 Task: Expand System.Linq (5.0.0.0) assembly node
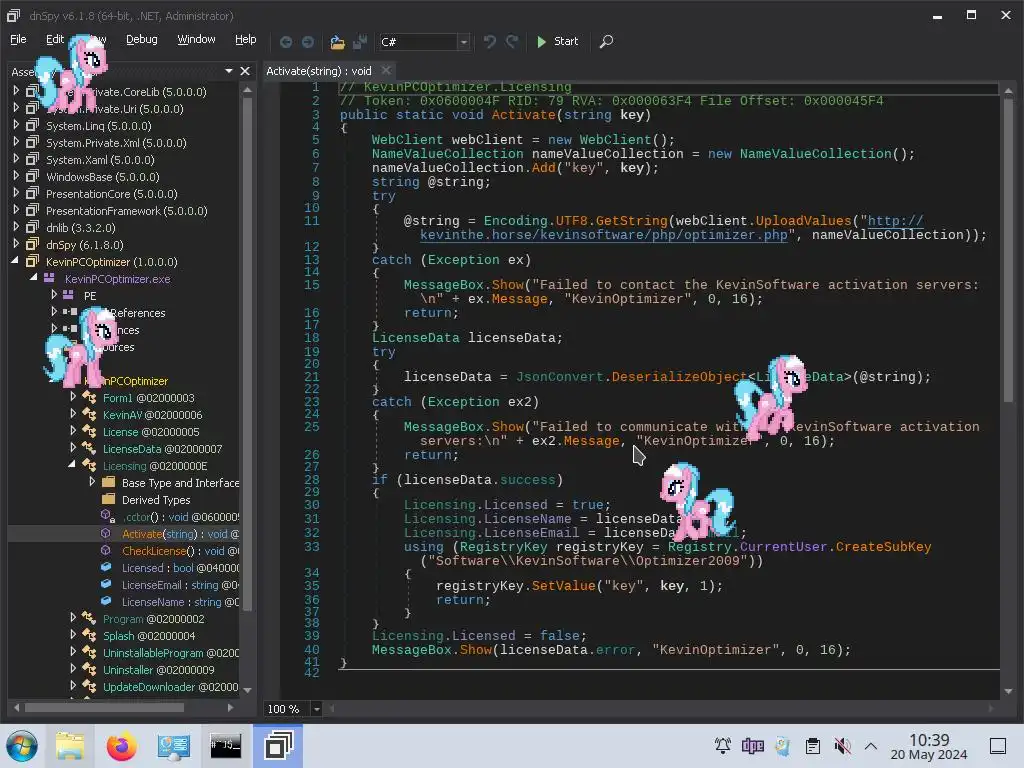tap(16, 125)
